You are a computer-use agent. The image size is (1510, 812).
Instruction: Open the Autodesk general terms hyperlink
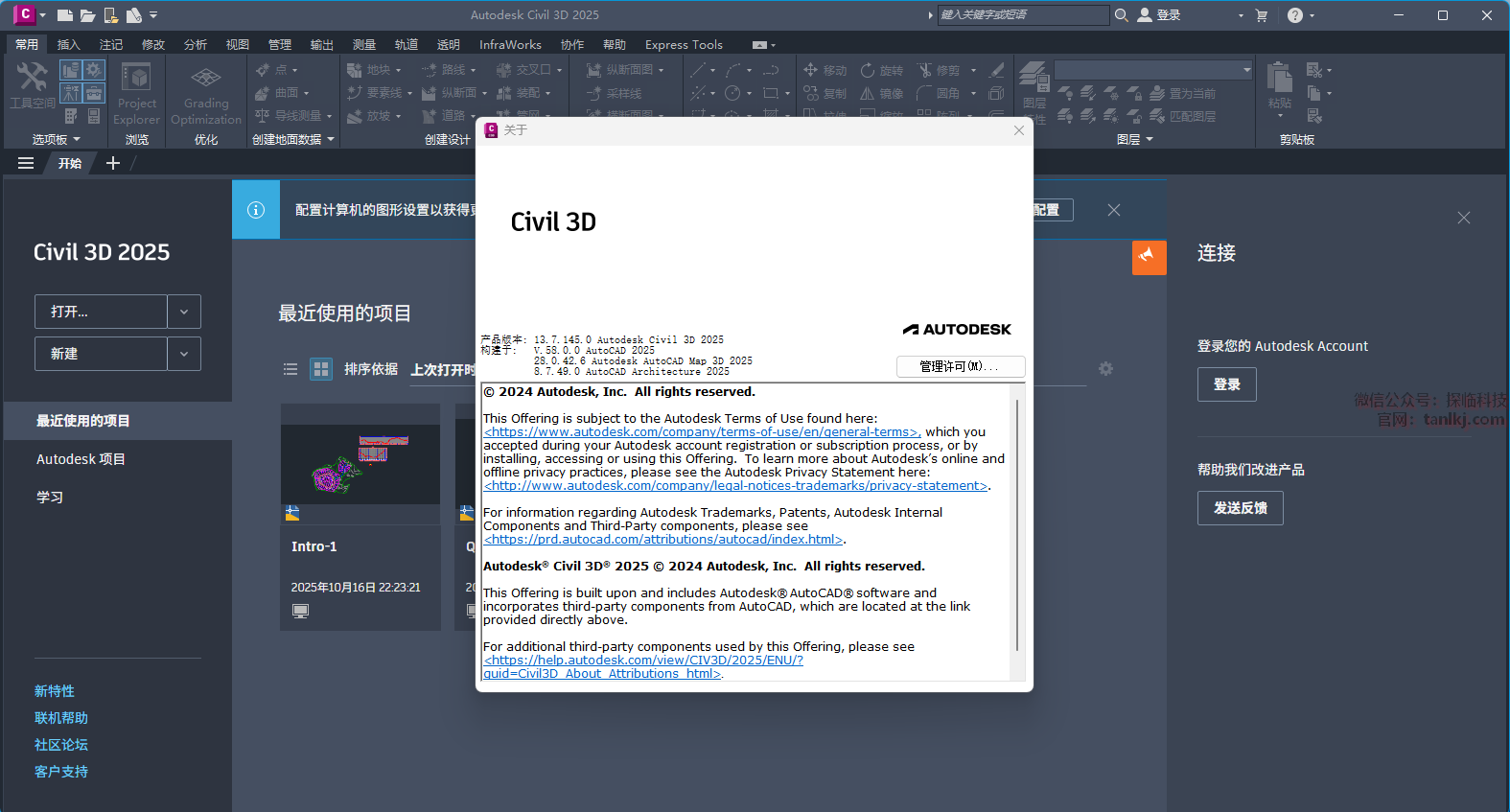pos(702,432)
